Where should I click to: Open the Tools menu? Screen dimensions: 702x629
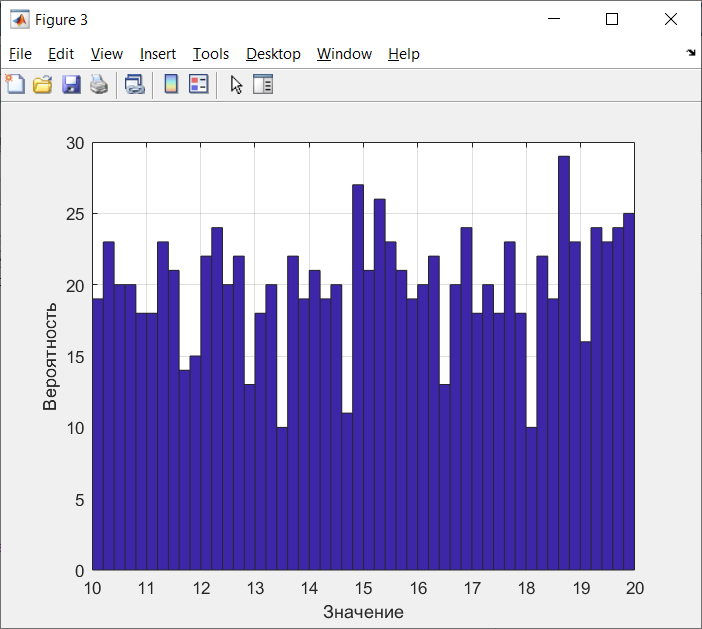(211, 54)
